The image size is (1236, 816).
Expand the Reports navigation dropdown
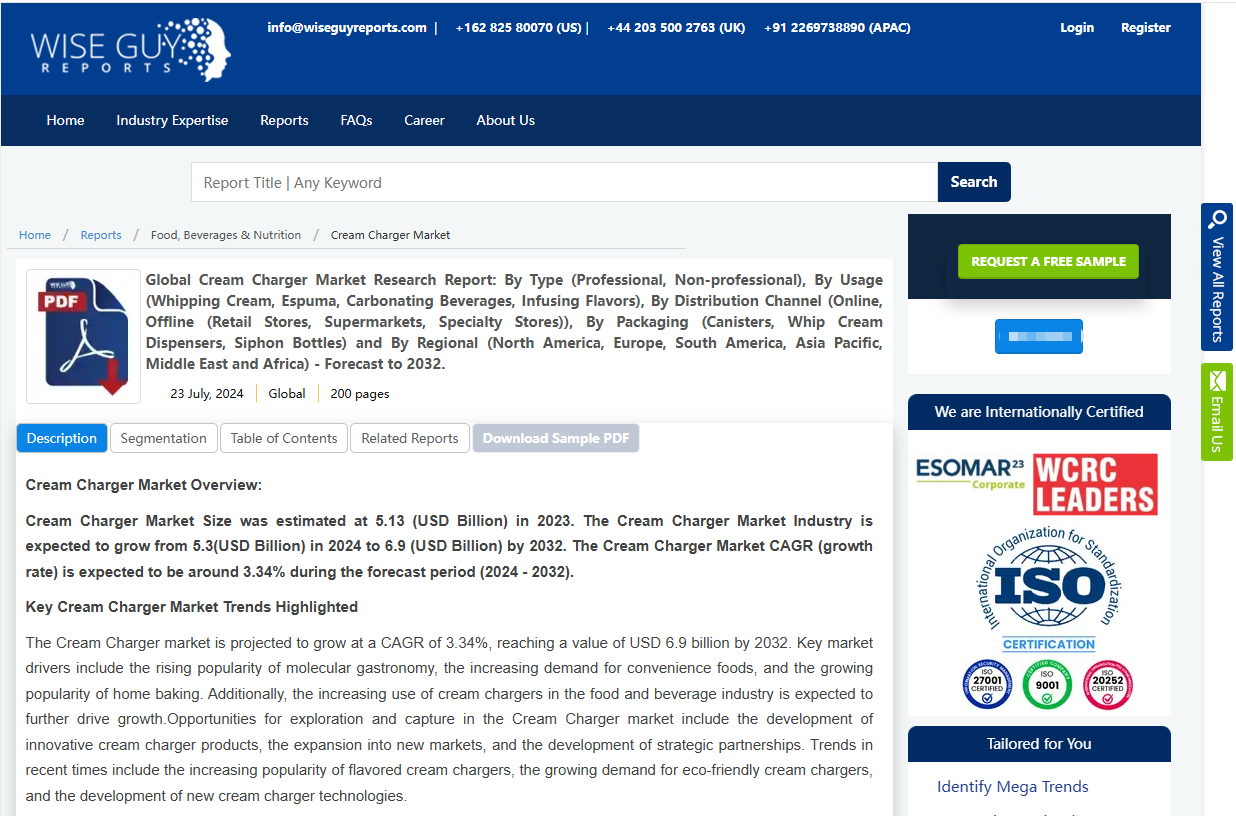click(x=283, y=120)
